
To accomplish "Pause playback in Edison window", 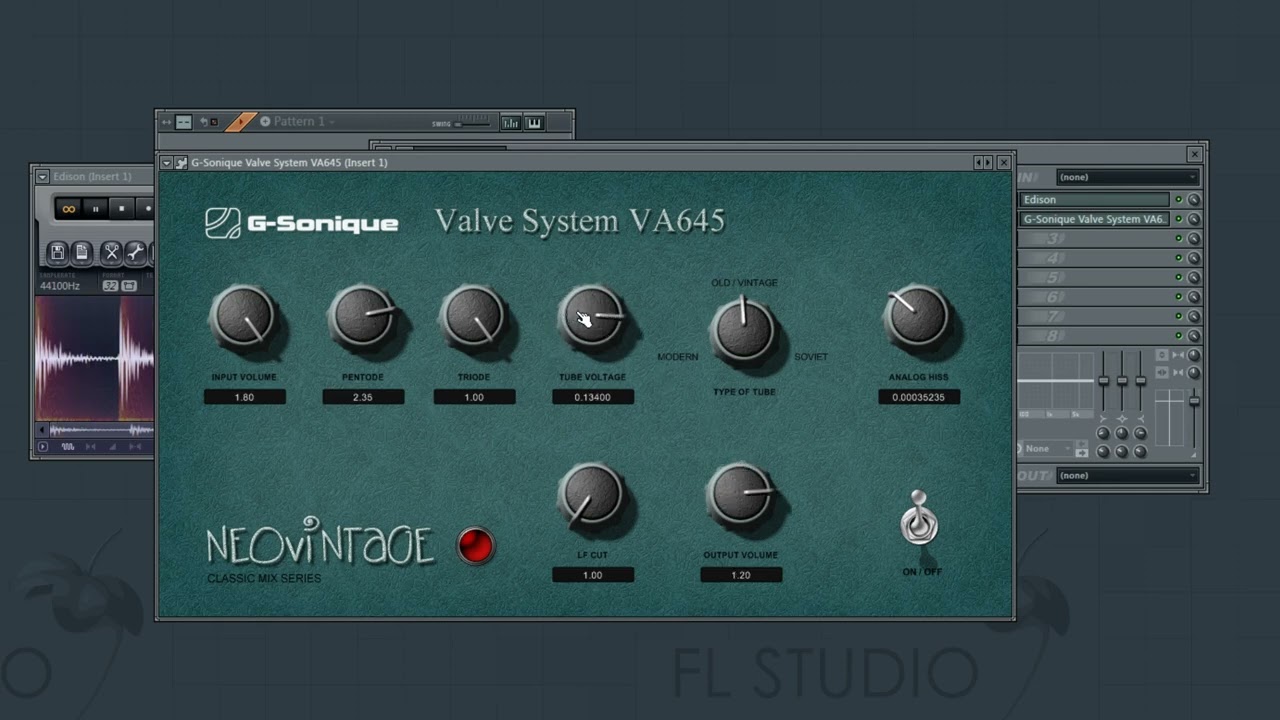I will [x=95, y=208].
